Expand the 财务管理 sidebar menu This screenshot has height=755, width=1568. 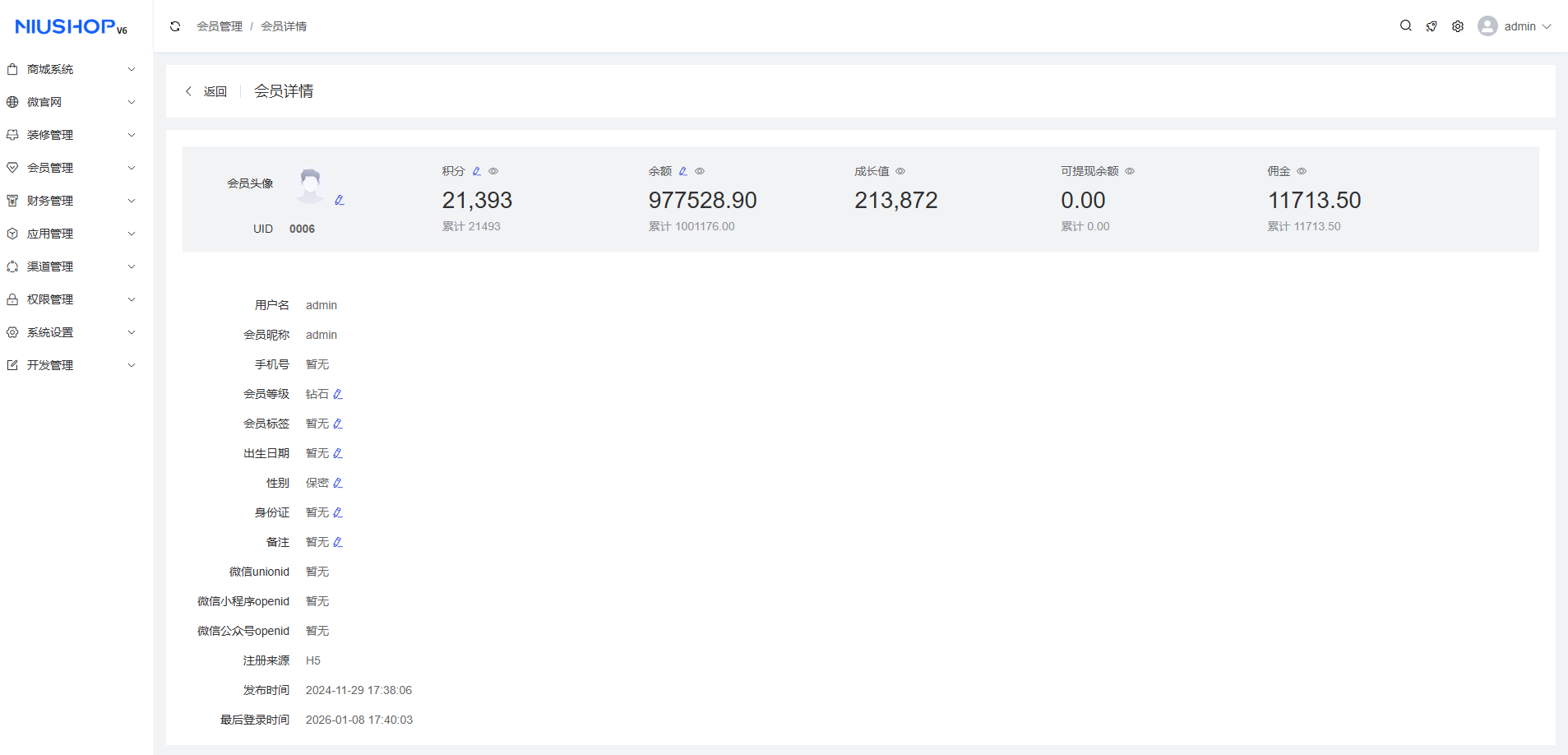71,201
